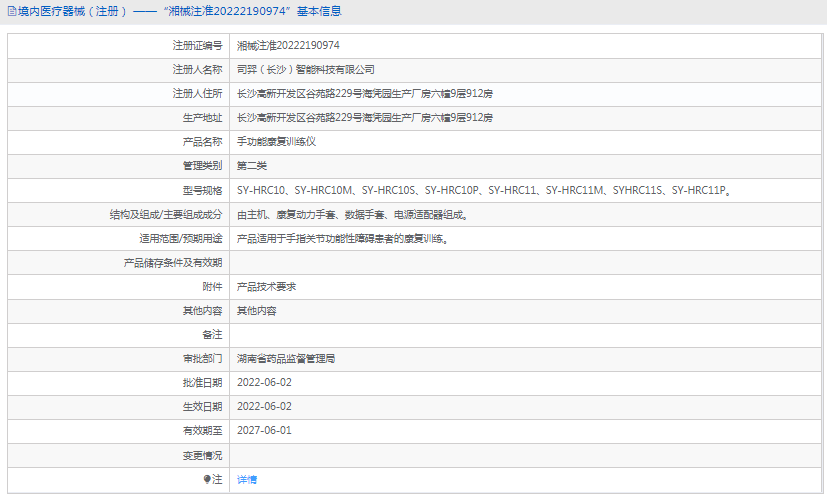Image resolution: width=827 pixels, height=500 pixels.
Task: Select the 产品名称 label
Action: 203,142
